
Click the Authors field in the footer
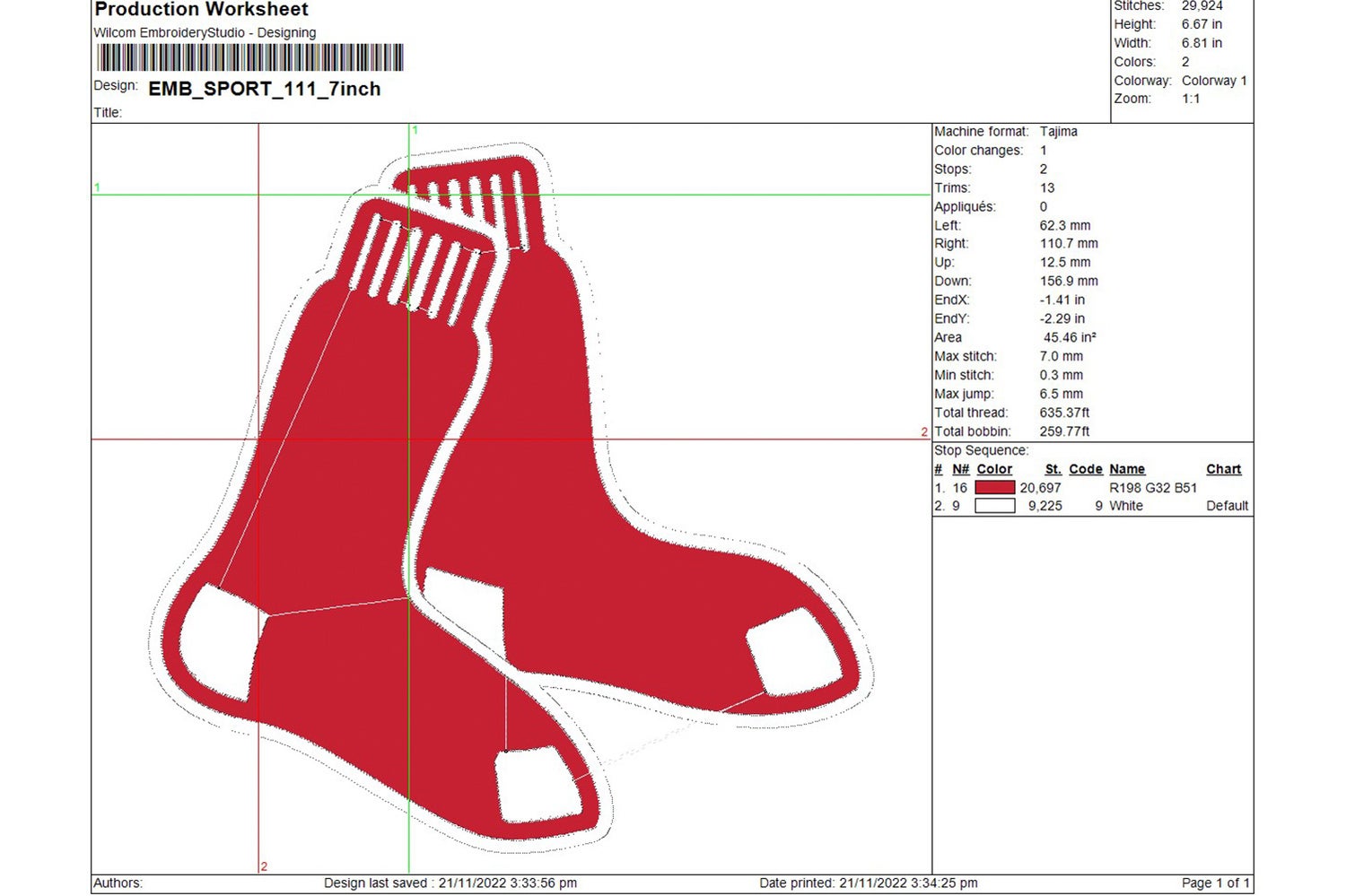(118, 882)
